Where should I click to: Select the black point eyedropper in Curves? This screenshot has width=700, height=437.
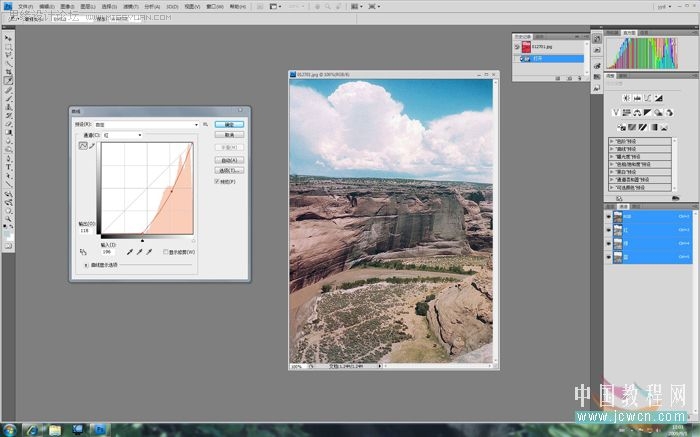click(x=129, y=252)
